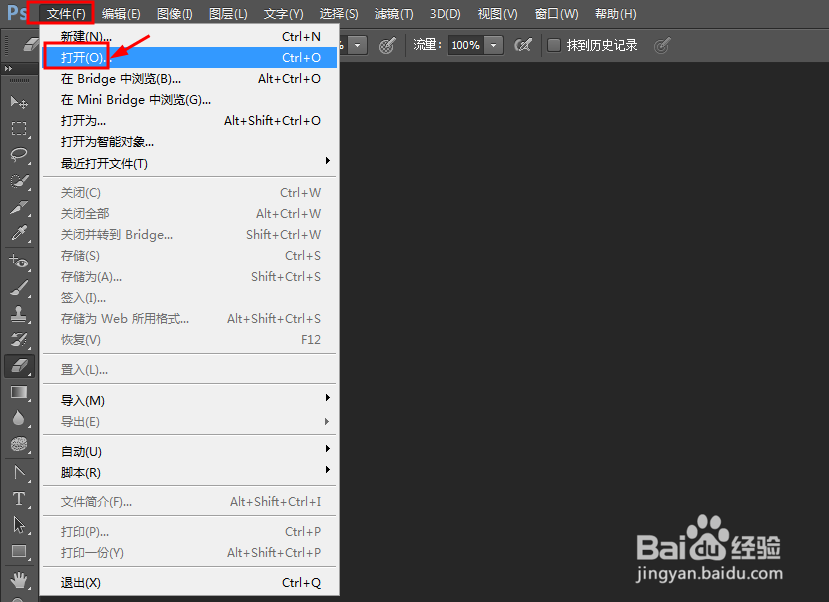Open the 流量 percentage dropdown arrow
The width and height of the screenshot is (829, 602).
(493, 45)
